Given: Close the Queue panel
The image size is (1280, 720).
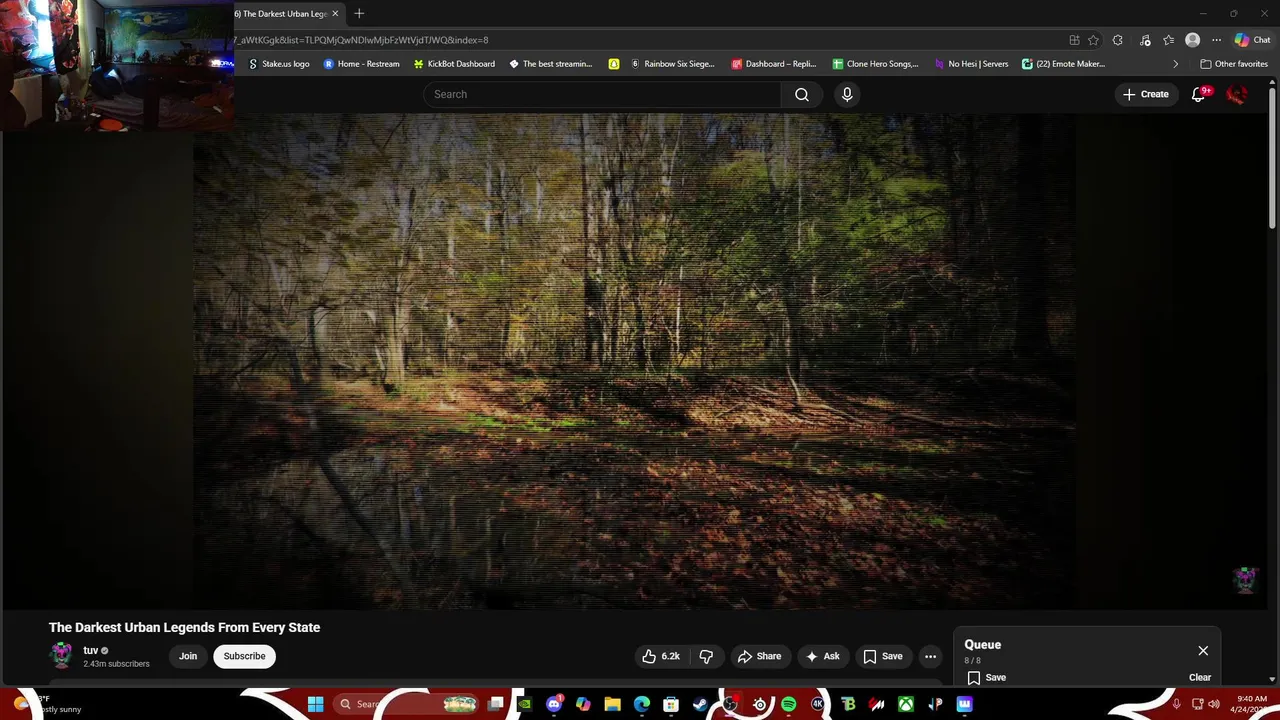Looking at the screenshot, I should [x=1203, y=650].
